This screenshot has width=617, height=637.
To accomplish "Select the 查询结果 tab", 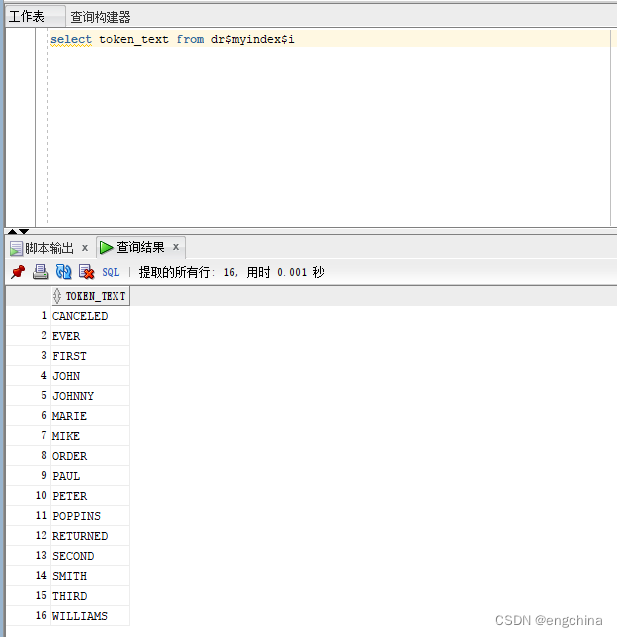I will pyautogui.click(x=140, y=247).
